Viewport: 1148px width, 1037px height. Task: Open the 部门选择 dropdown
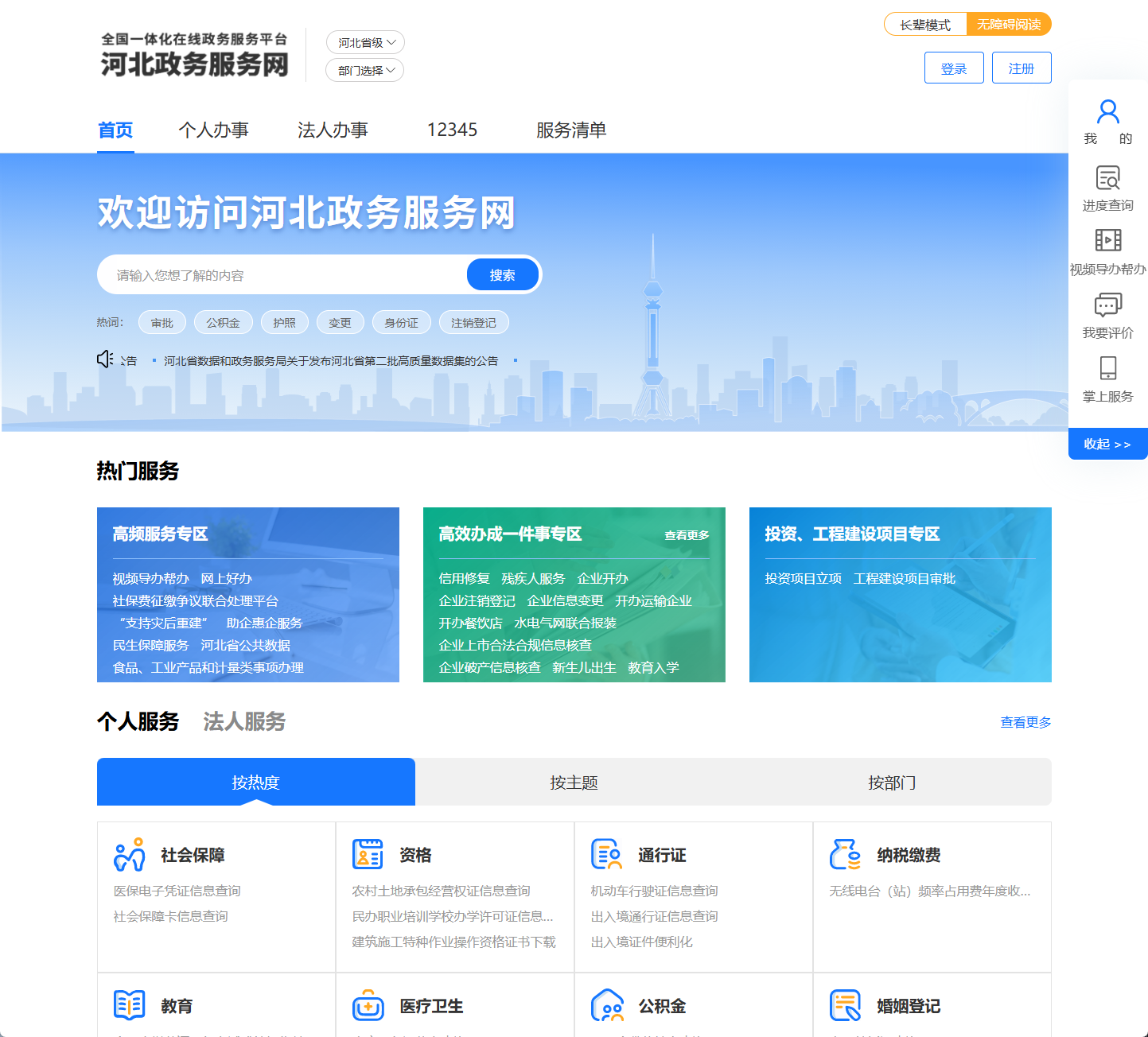364,70
